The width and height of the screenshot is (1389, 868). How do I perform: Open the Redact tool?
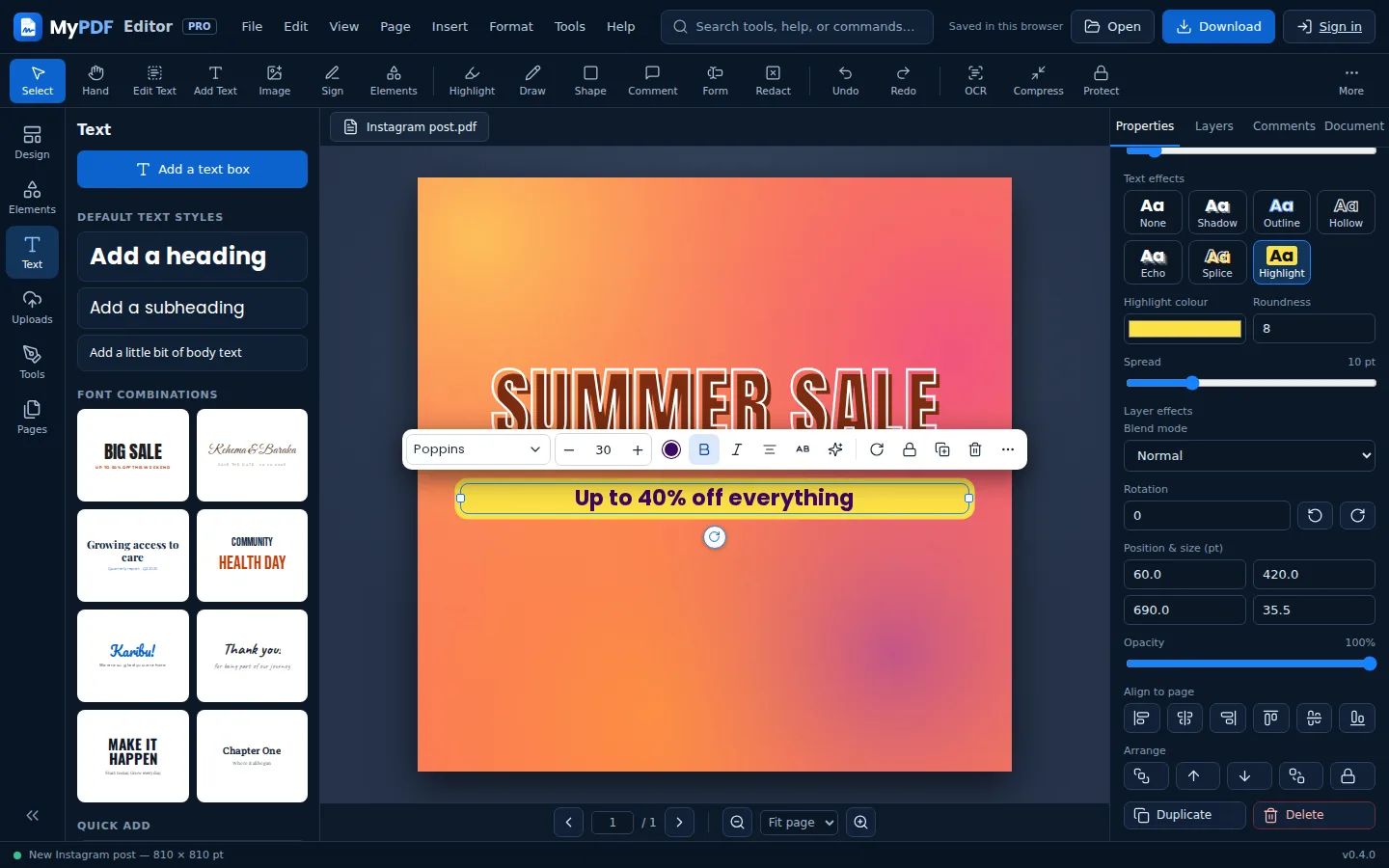[773, 80]
